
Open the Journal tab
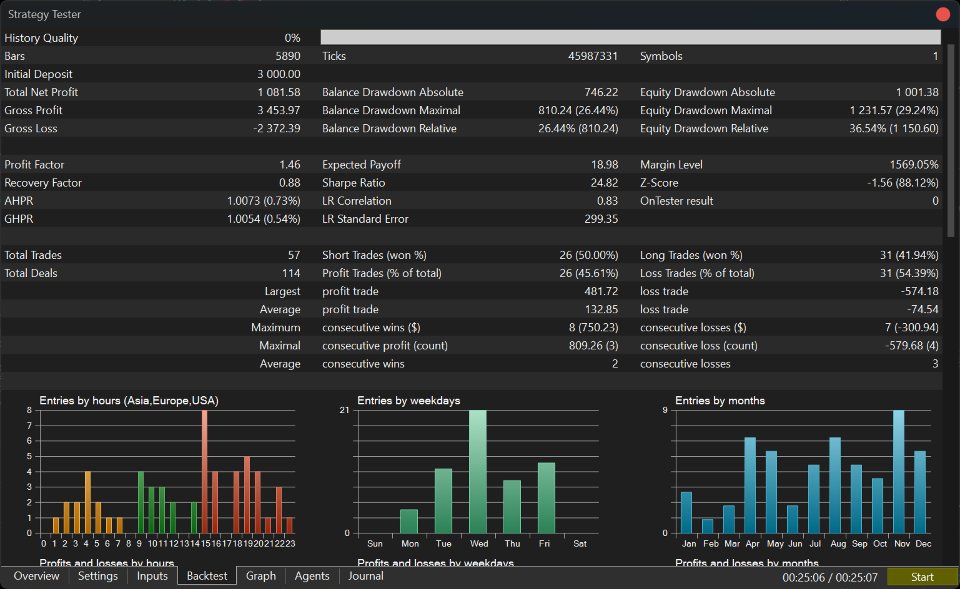tap(366, 576)
